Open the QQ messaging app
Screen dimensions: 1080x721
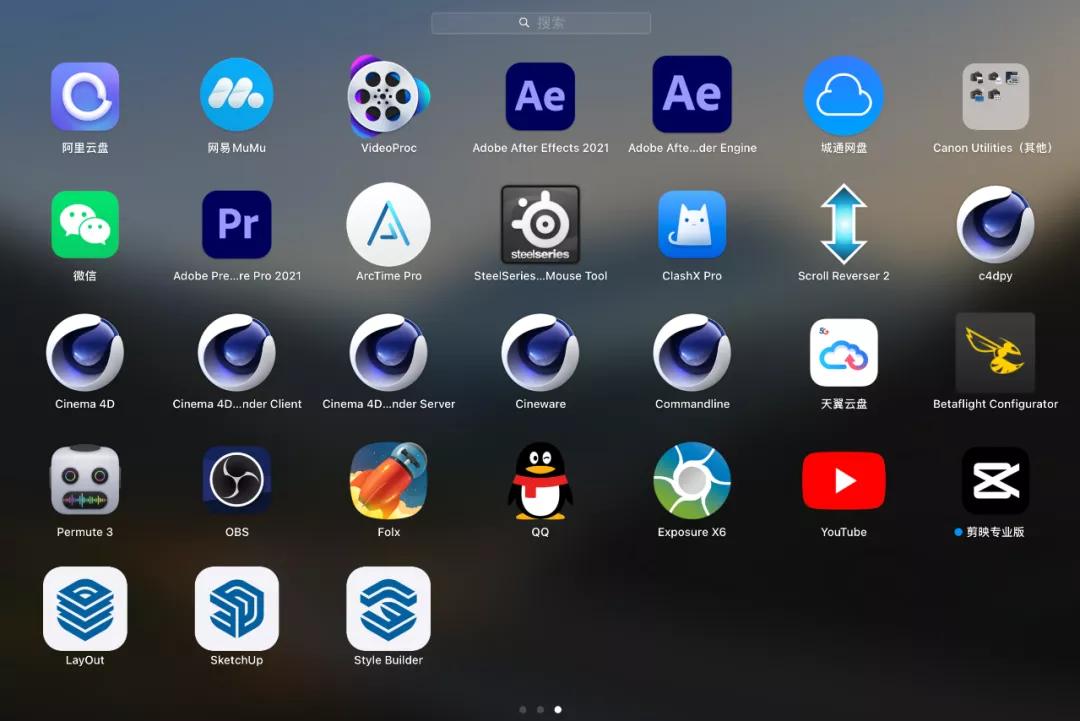(x=540, y=480)
